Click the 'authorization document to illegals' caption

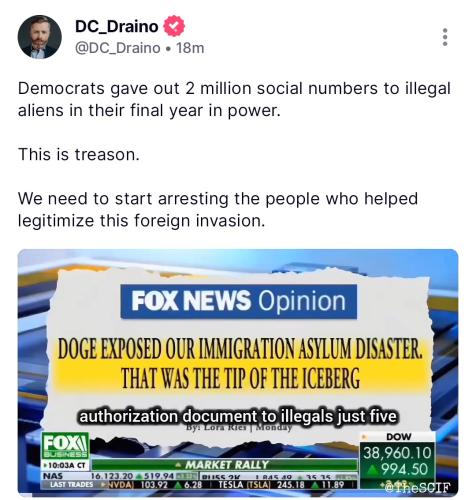(238, 416)
